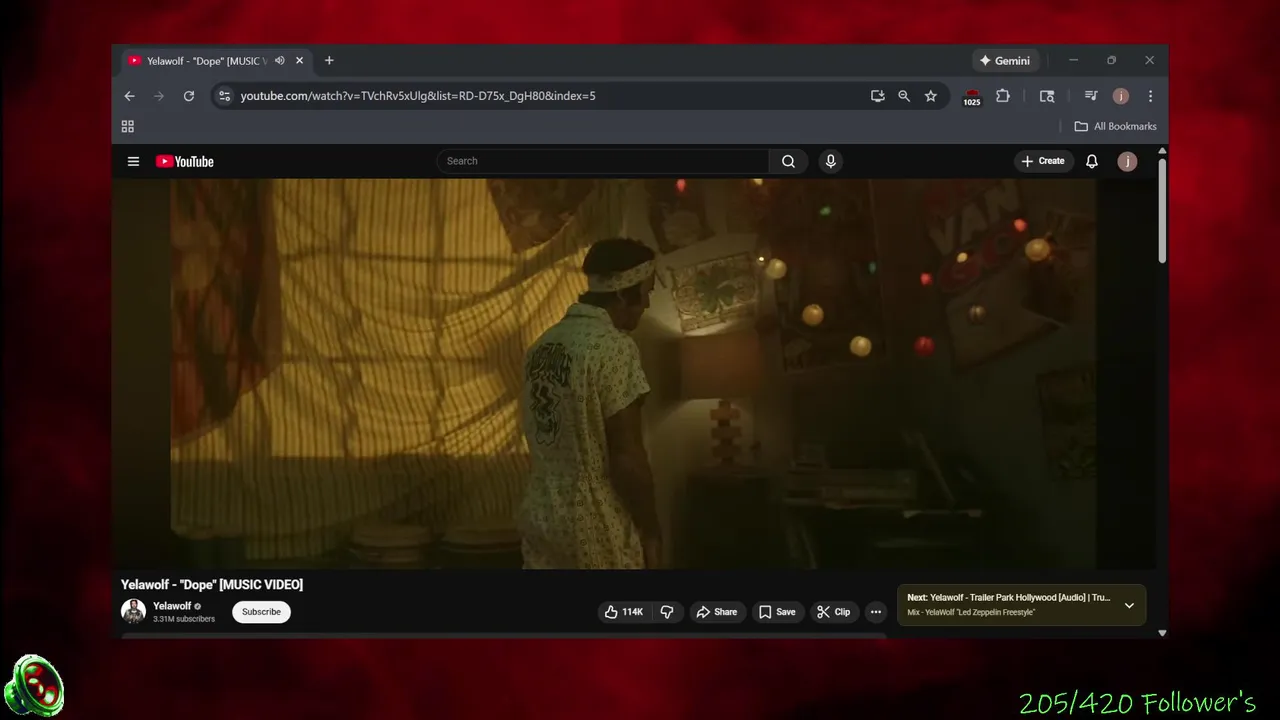This screenshot has width=1280, height=720.
Task: Subscribe to Yelawolf channel
Action: click(x=261, y=612)
